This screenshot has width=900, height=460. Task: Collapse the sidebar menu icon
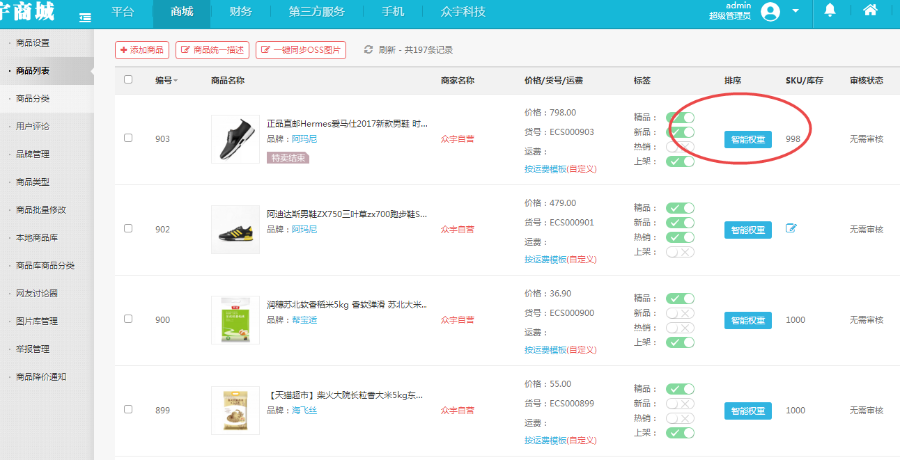[x=85, y=18]
